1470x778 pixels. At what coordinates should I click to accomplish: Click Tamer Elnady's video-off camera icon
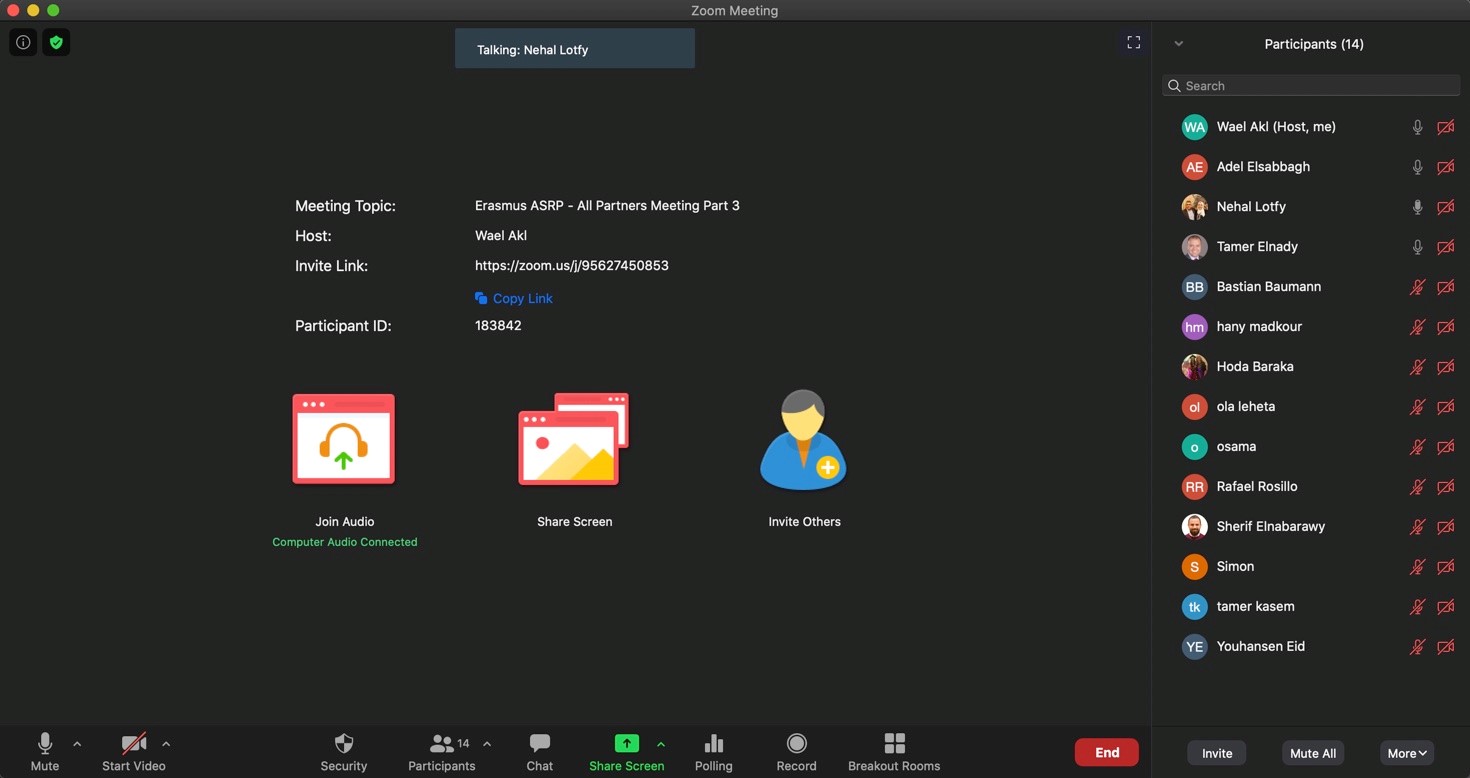(x=1446, y=247)
